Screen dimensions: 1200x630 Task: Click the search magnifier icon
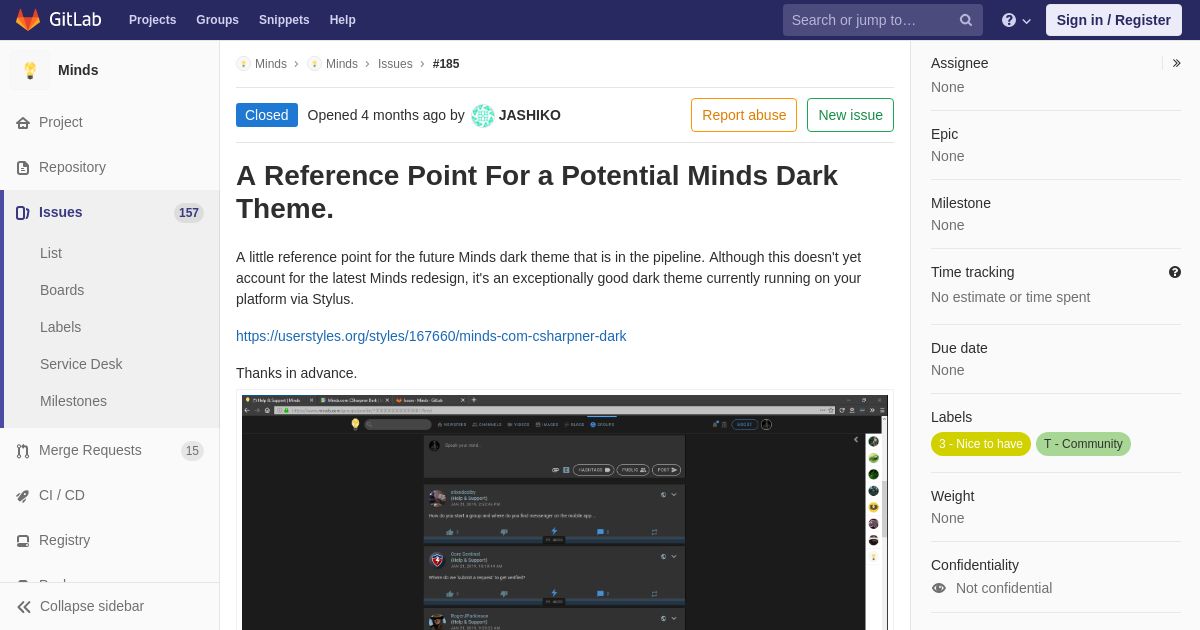[966, 20]
